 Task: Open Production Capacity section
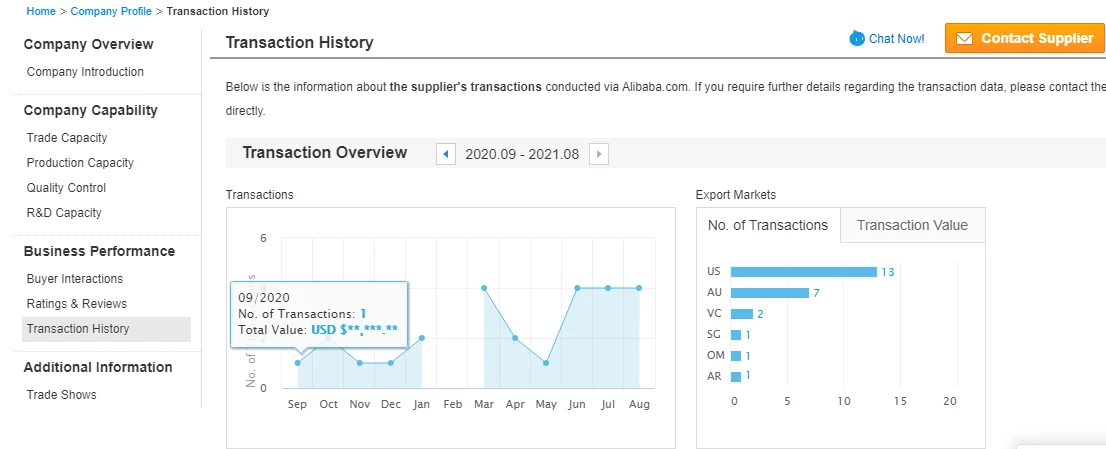coord(80,163)
